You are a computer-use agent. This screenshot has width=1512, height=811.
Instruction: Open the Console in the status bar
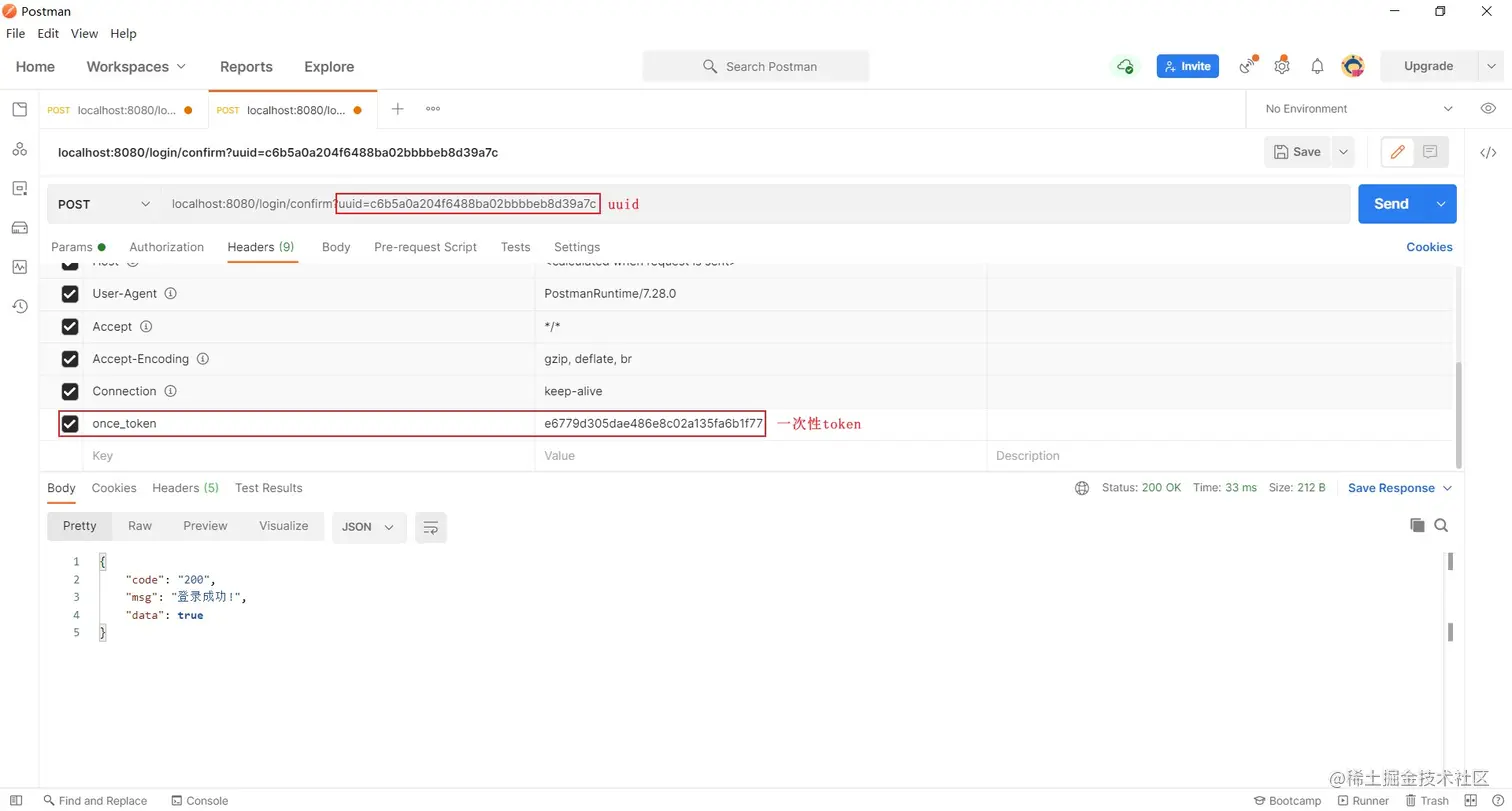(200, 800)
